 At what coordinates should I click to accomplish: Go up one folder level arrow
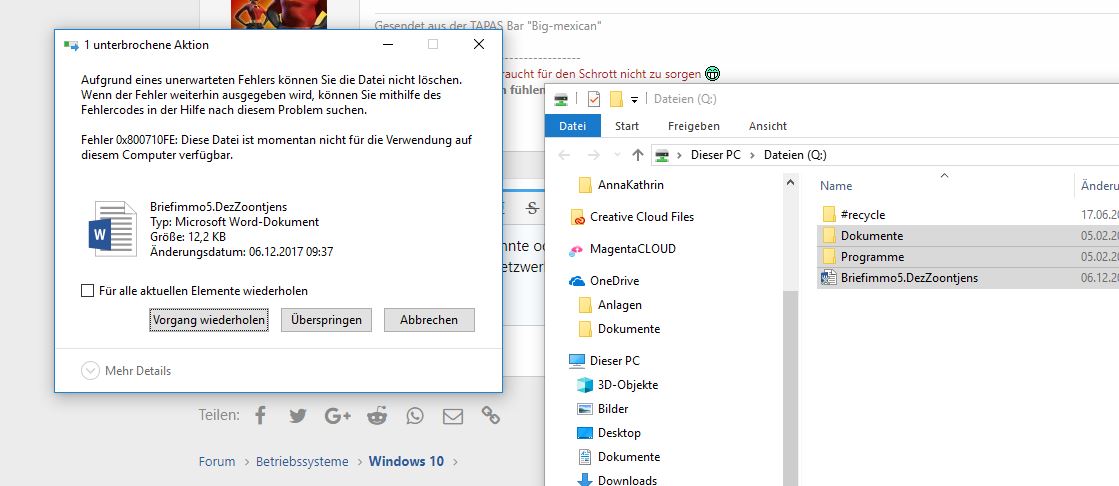point(638,155)
